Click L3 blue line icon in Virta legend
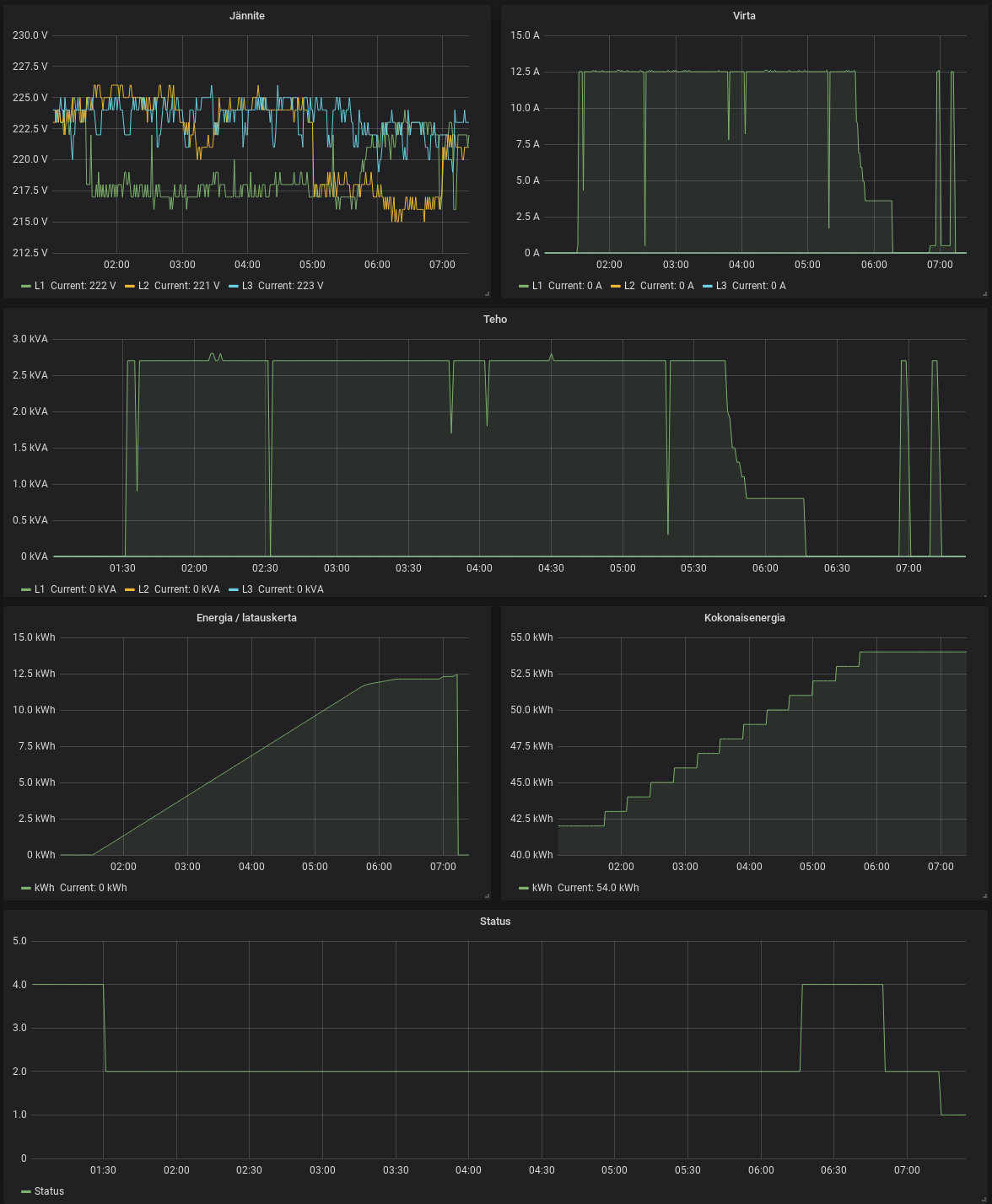Image resolution: width=992 pixels, height=1204 pixels. pyautogui.click(x=707, y=286)
